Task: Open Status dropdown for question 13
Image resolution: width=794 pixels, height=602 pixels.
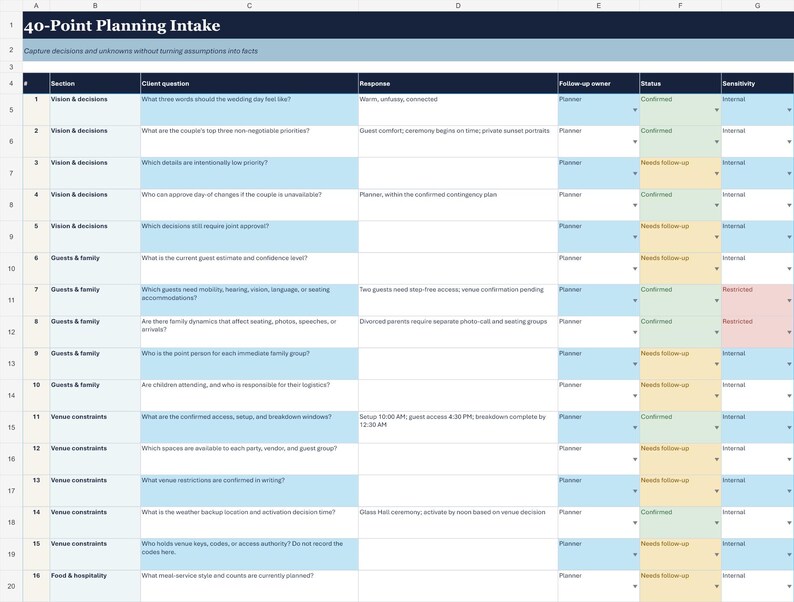Action: click(717, 491)
